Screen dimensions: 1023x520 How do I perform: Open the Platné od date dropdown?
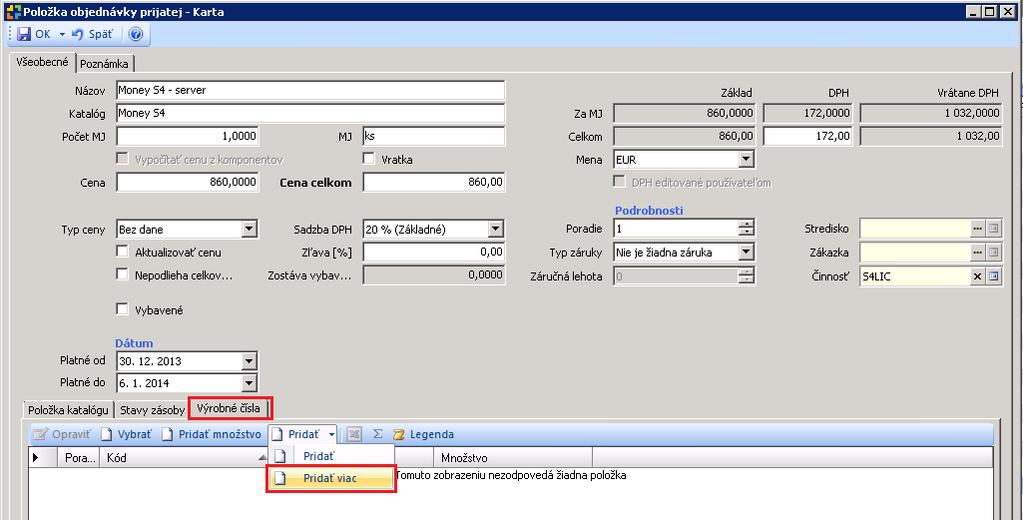[x=249, y=361]
